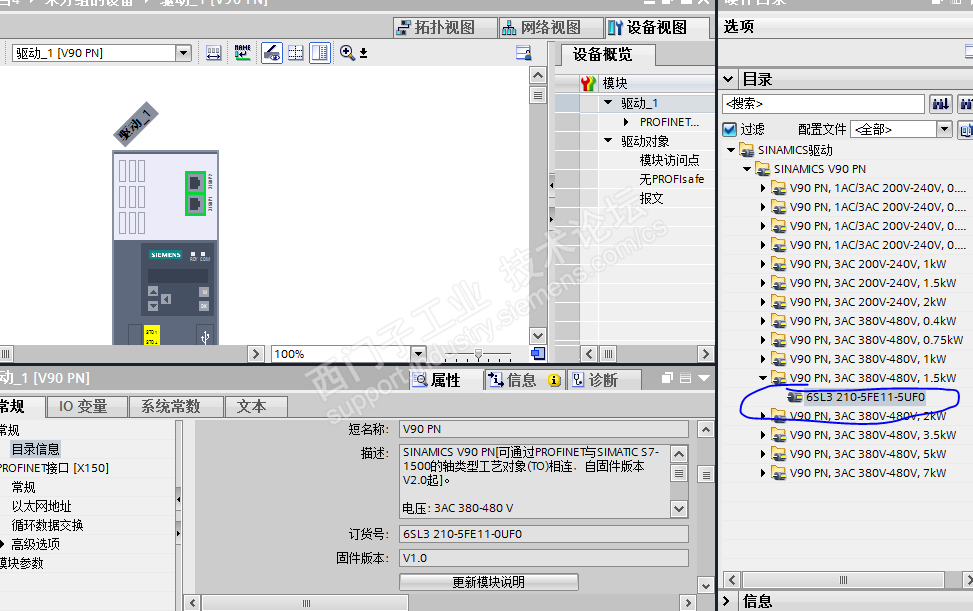This screenshot has width=973, height=611.
Task: Open the 设备概览 device overview tab
Action: [608, 55]
